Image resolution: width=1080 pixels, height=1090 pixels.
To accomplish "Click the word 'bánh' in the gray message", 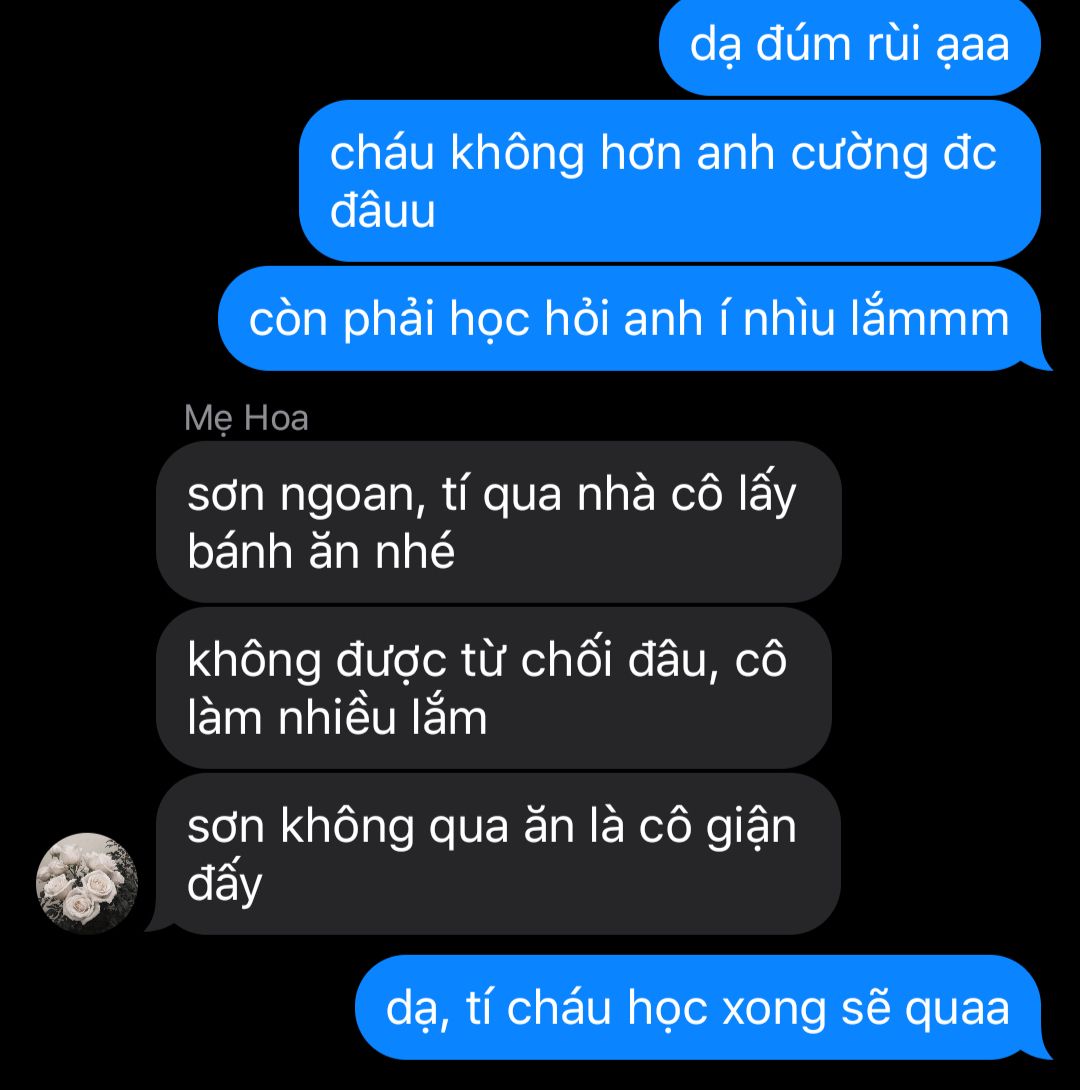I will pos(240,551).
